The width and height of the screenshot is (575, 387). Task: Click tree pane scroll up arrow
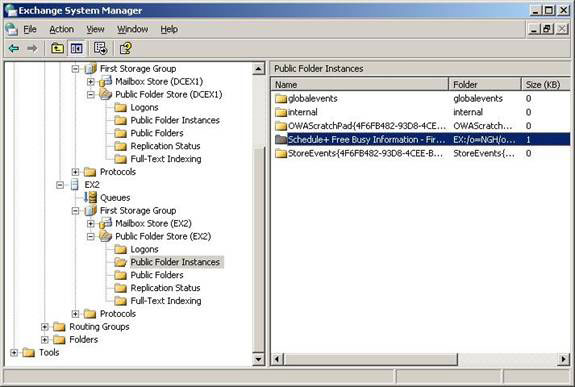pyautogui.click(x=259, y=69)
